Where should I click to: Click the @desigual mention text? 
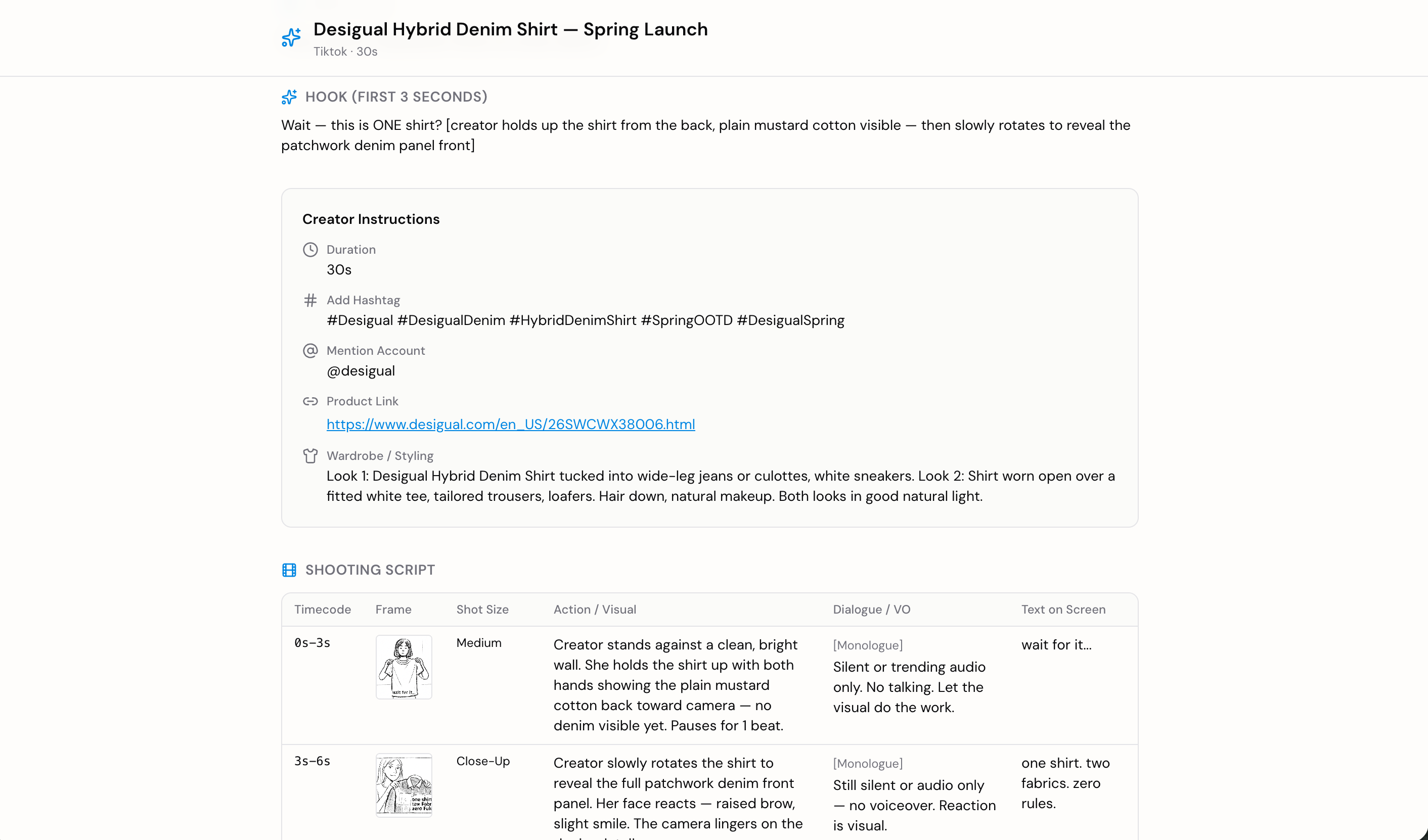(x=361, y=371)
